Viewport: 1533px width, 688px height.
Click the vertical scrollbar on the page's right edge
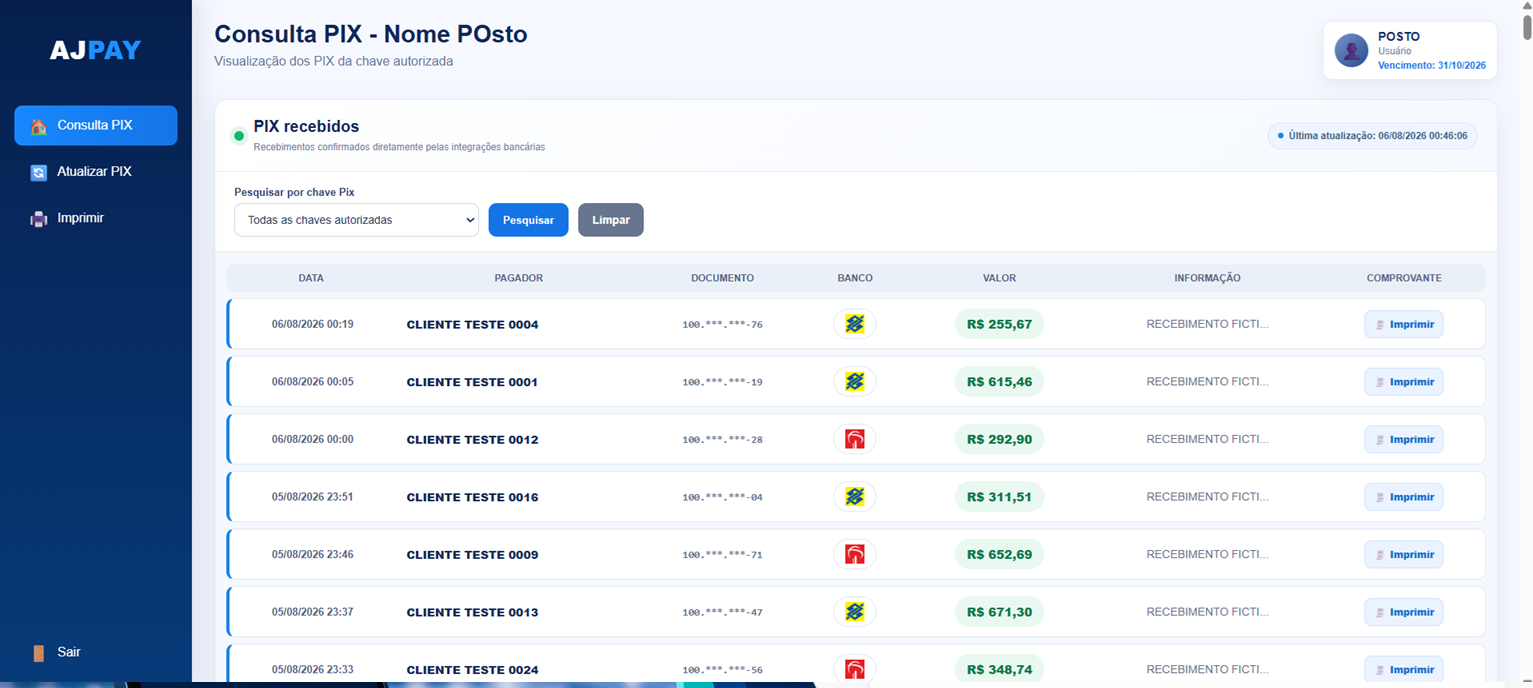[x=1526, y=30]
